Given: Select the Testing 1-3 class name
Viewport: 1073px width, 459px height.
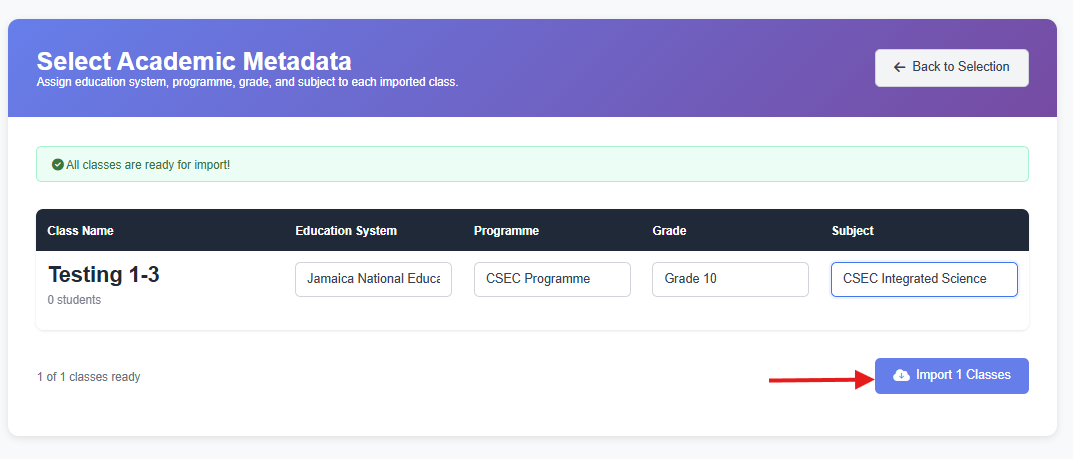Looking at the screenshot, I should (x=103, y=275).
